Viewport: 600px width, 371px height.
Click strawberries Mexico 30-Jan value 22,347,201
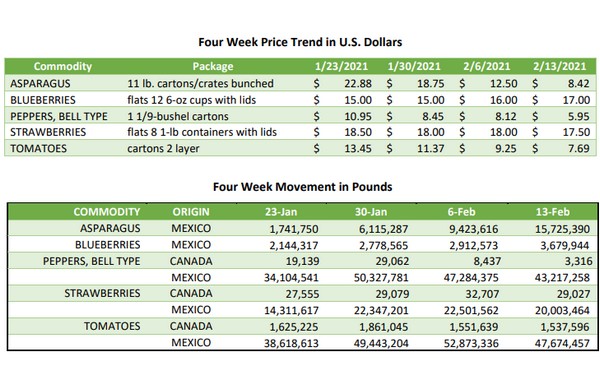[x=381, y=311]
